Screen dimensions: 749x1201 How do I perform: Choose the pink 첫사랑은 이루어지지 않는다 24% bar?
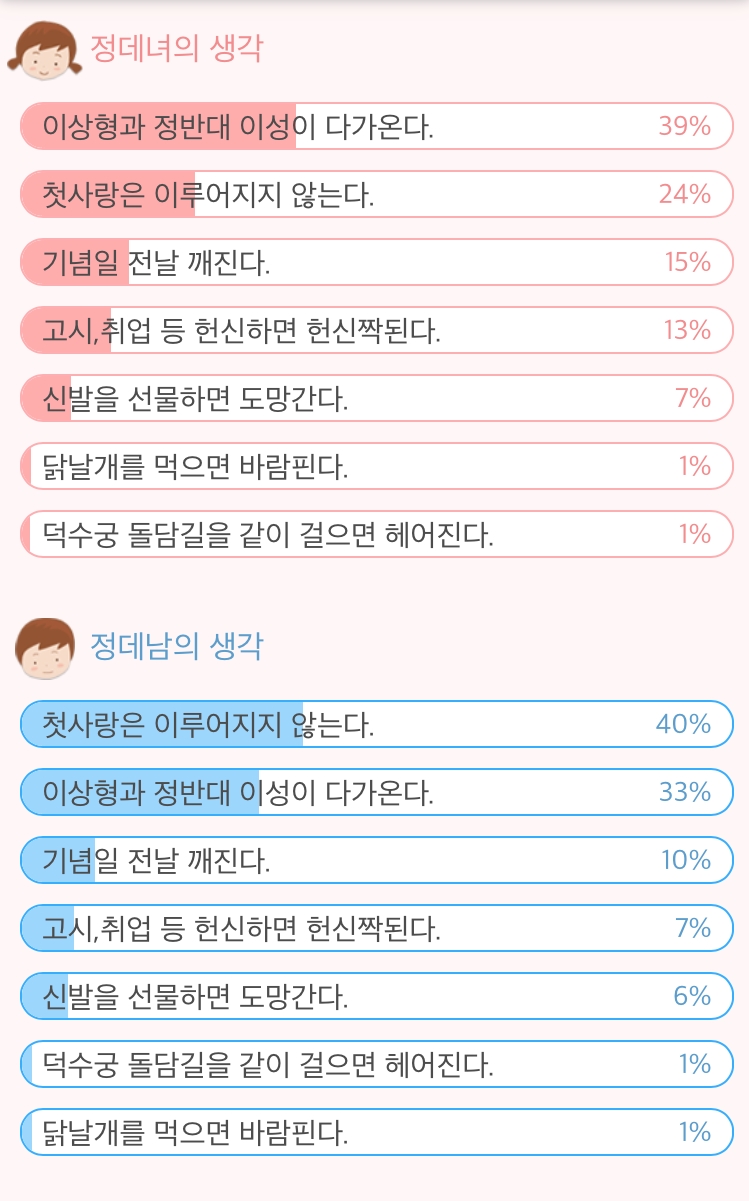click(377, 194)
